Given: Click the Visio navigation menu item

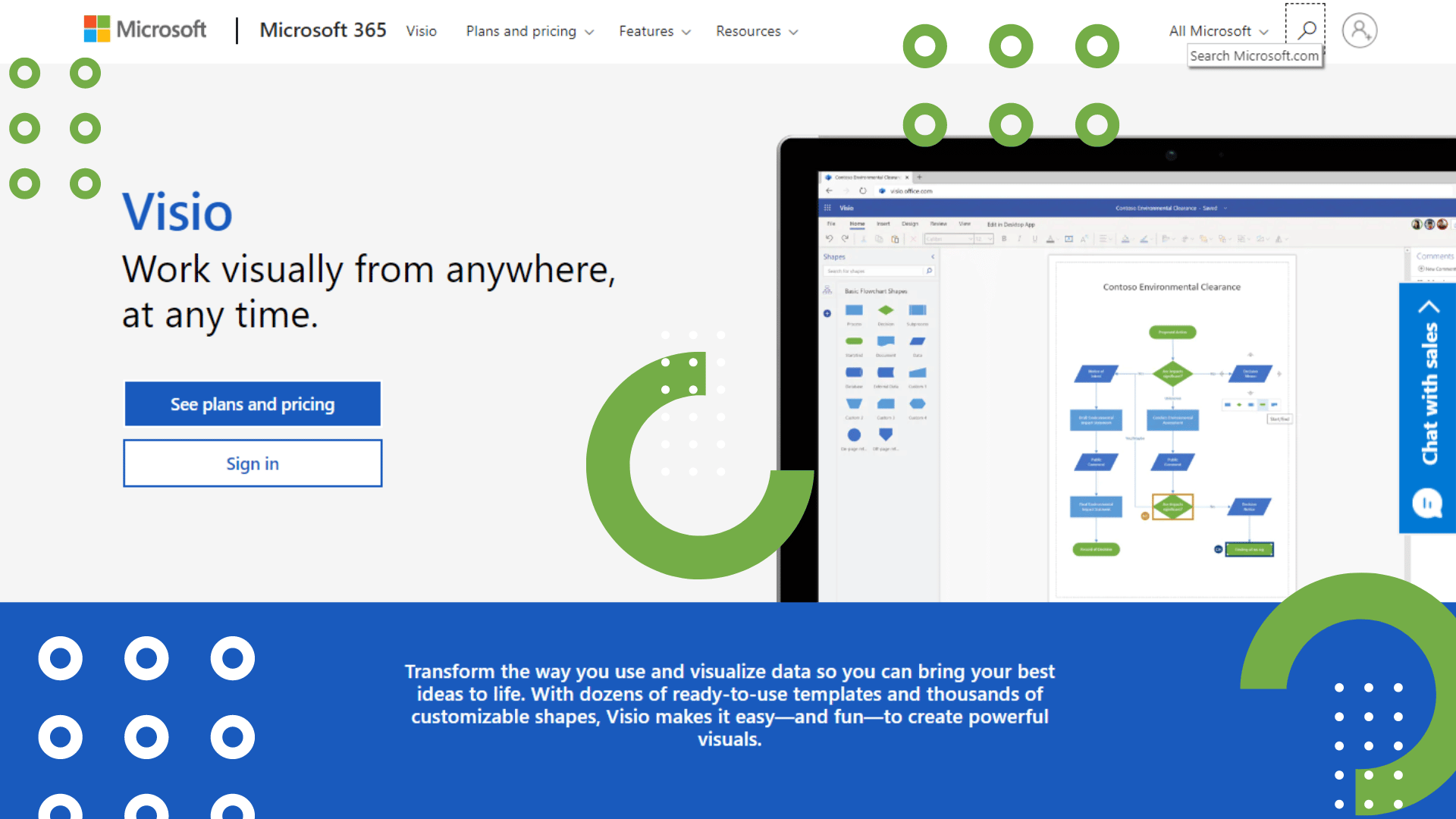Looking at the screenshot, I should [x=421, y=31].
